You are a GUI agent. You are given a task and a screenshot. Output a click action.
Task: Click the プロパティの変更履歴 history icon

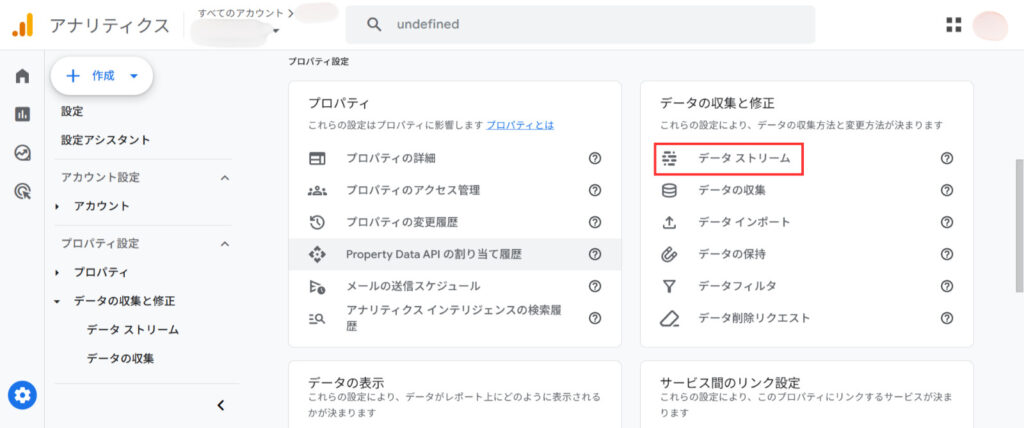coord(317,222)
